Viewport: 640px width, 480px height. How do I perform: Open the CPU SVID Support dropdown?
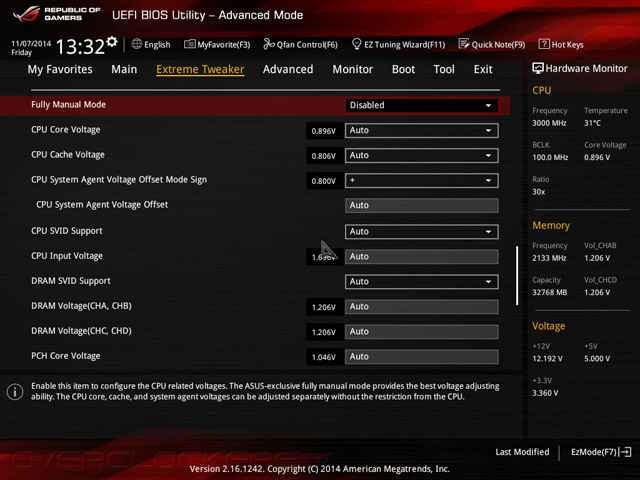[422, 231]
